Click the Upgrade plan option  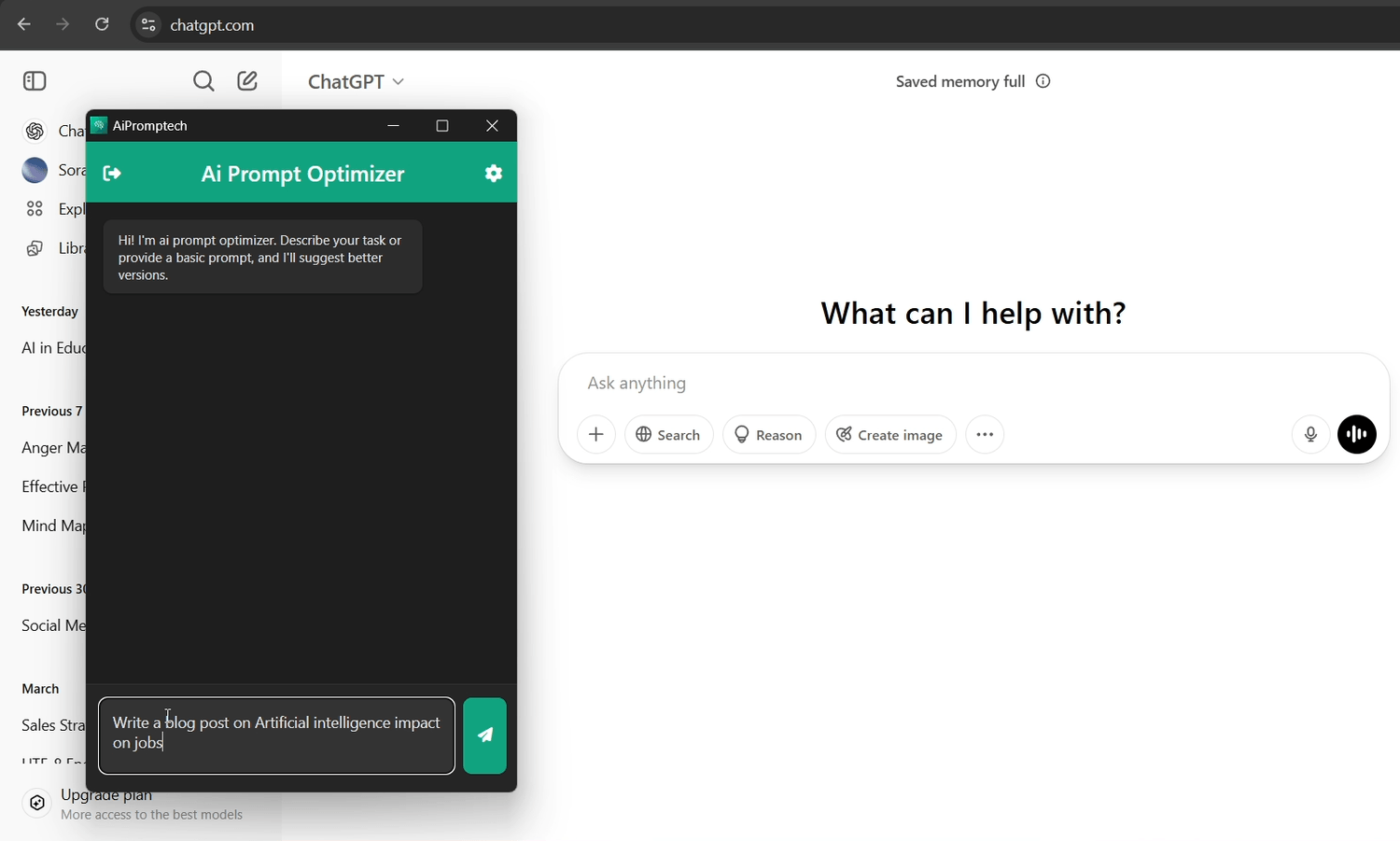140,804
